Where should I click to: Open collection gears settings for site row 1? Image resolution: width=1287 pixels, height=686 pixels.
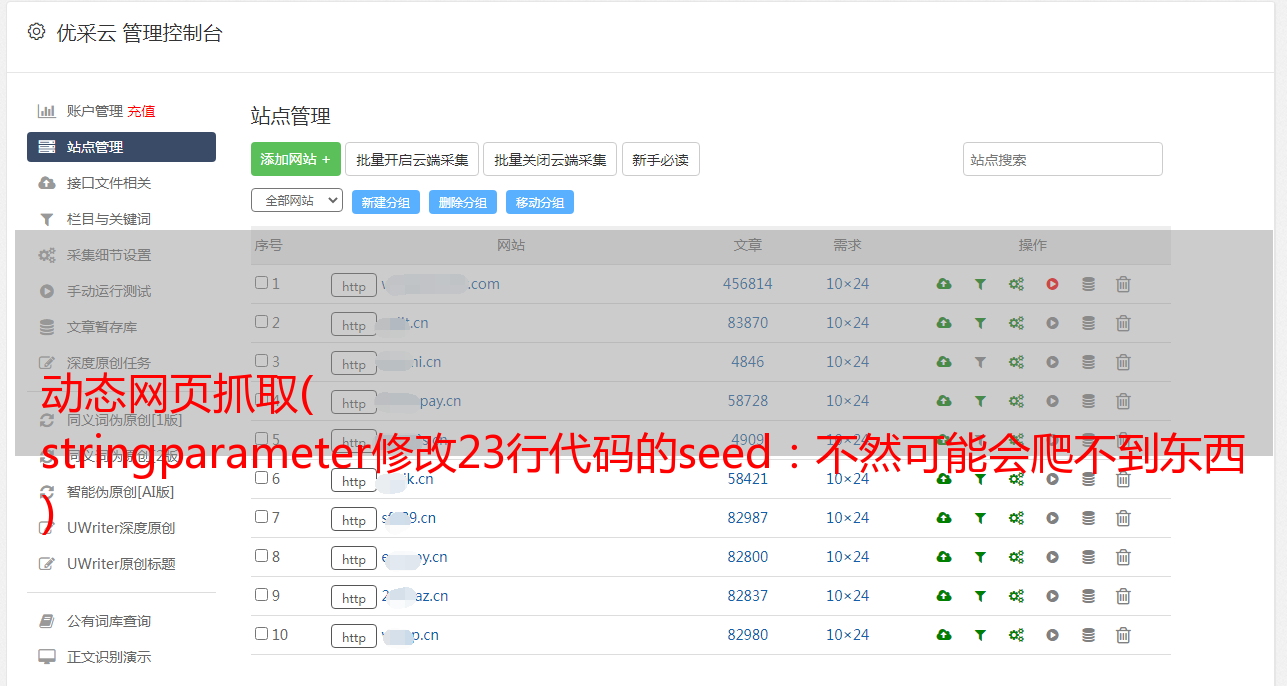point(1016,284)
